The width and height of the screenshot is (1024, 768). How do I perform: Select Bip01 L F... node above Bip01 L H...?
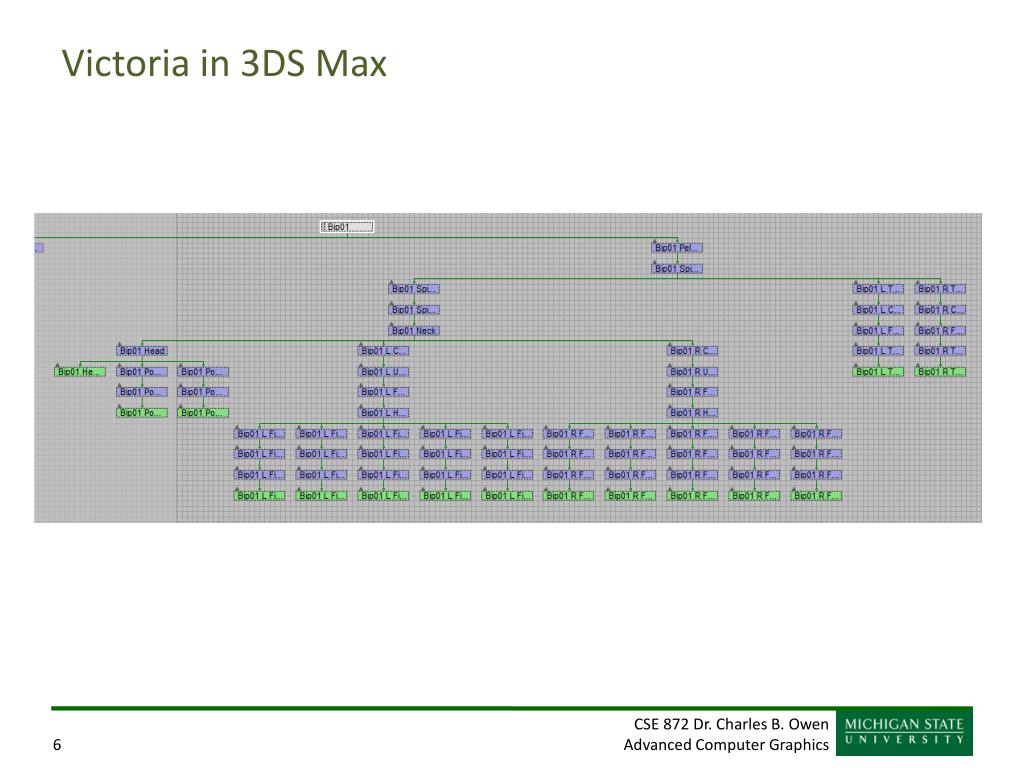[383, 392]
